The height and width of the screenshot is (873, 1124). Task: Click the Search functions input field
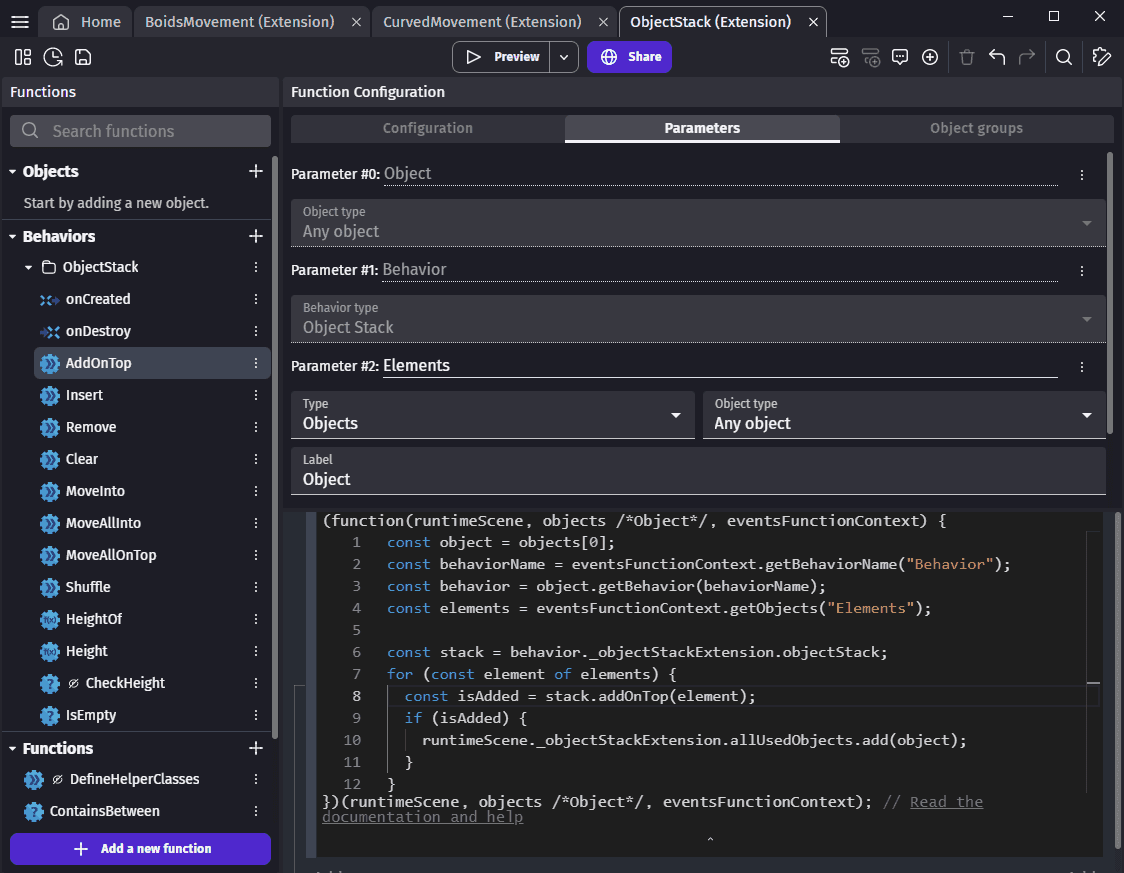[141, 131]
